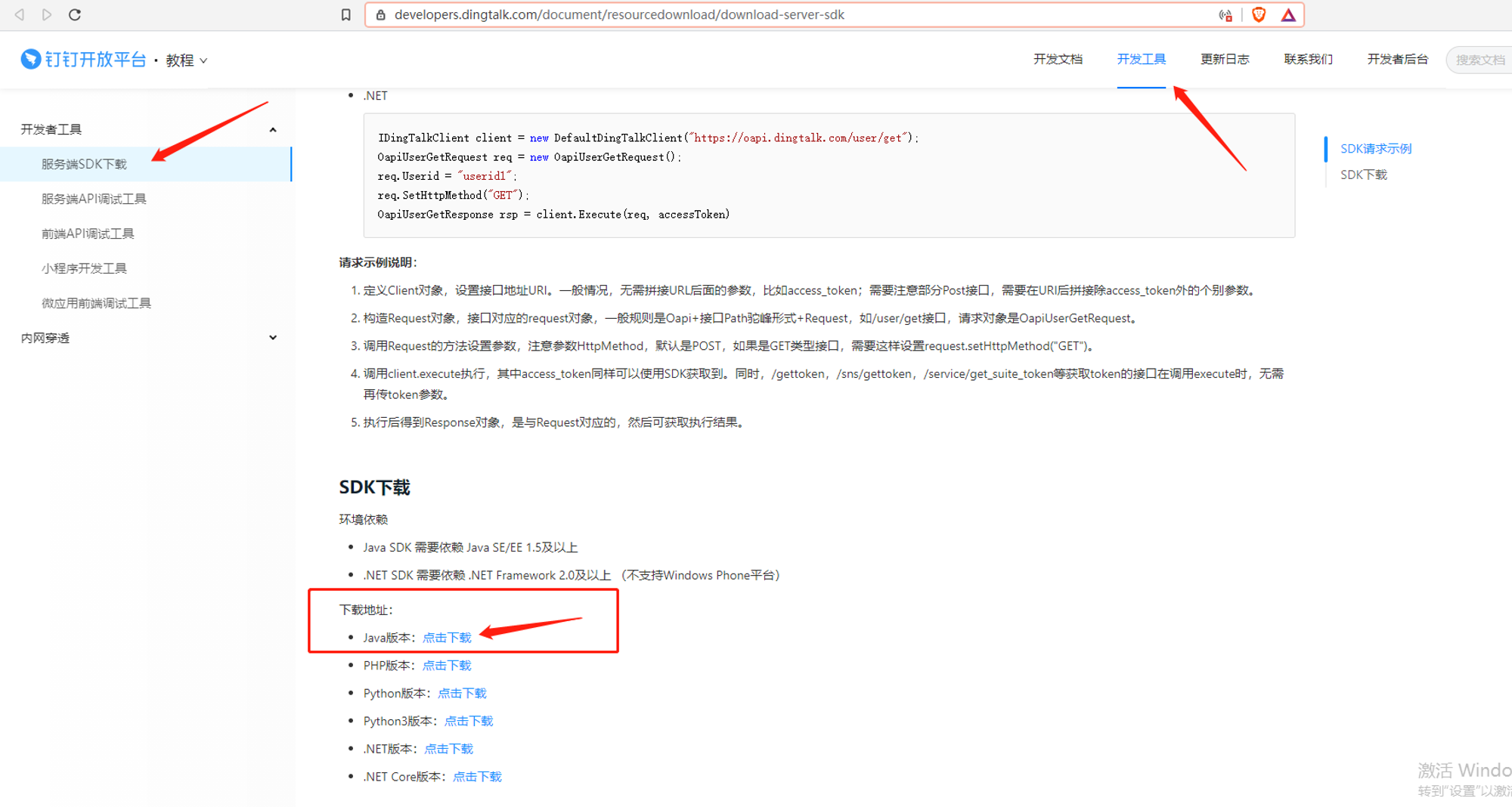Viewport: 1512px width, 807px height.
Task: Select 服务端API调试工具 in the sidebar
Action: 94,199
